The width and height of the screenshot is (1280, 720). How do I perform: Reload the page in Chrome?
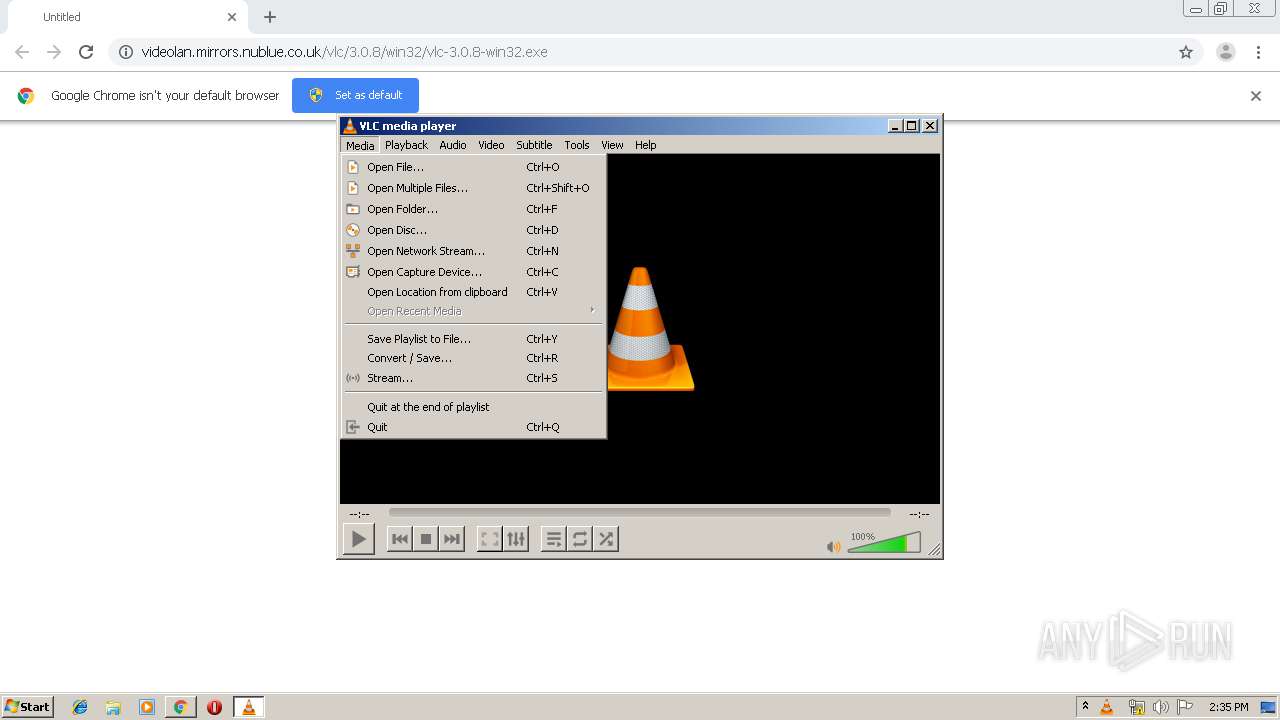(x=86, y=52)
